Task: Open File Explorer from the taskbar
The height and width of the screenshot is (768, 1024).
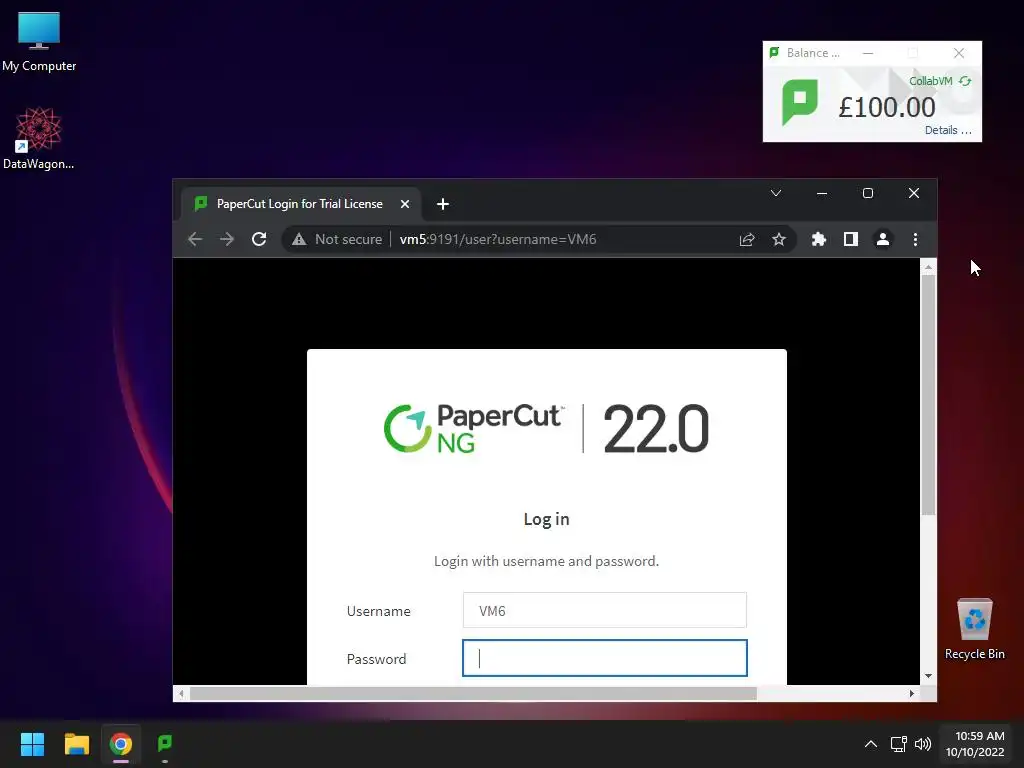Action: 76,744
